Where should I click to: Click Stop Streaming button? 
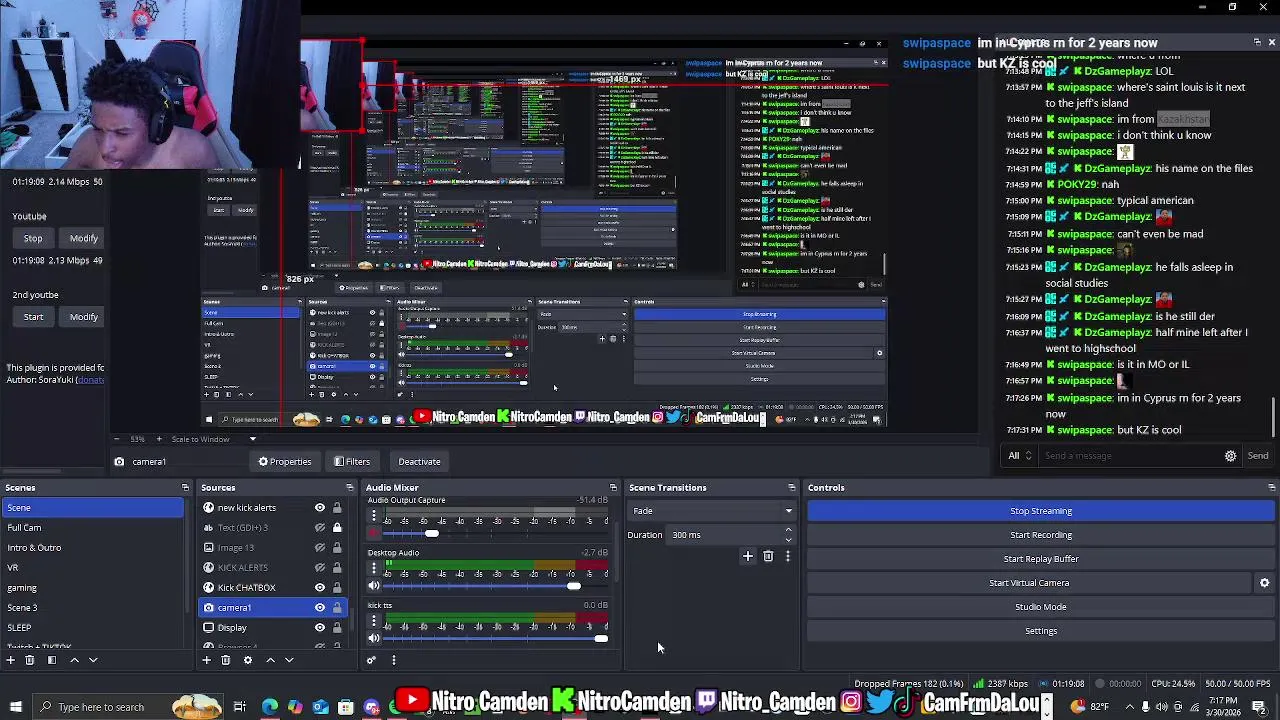1041,511
